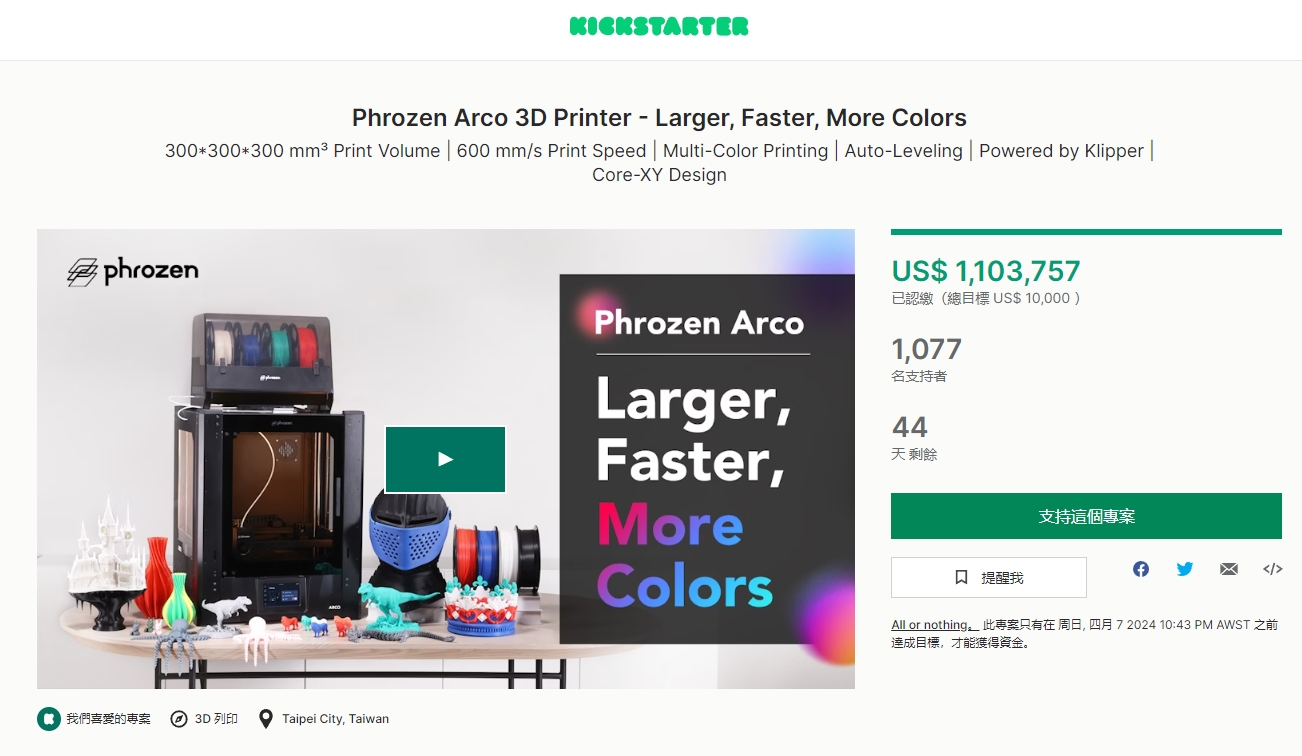The width and height of the screenshot is (1302, 756).
Task: Click the US$ 1,103,757 pledged amount
Action: click(x=986, y=271)
